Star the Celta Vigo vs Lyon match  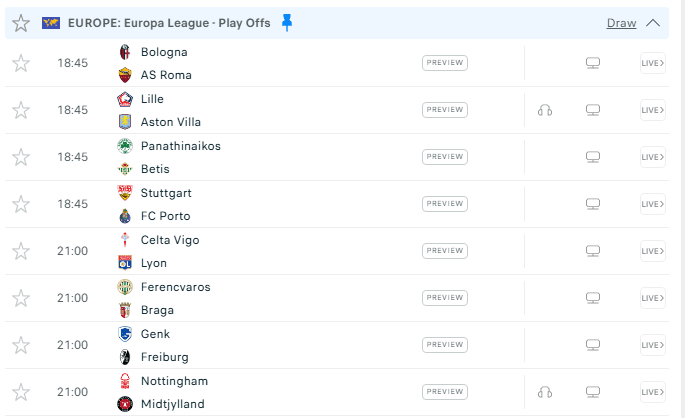(x=21, y=251)
